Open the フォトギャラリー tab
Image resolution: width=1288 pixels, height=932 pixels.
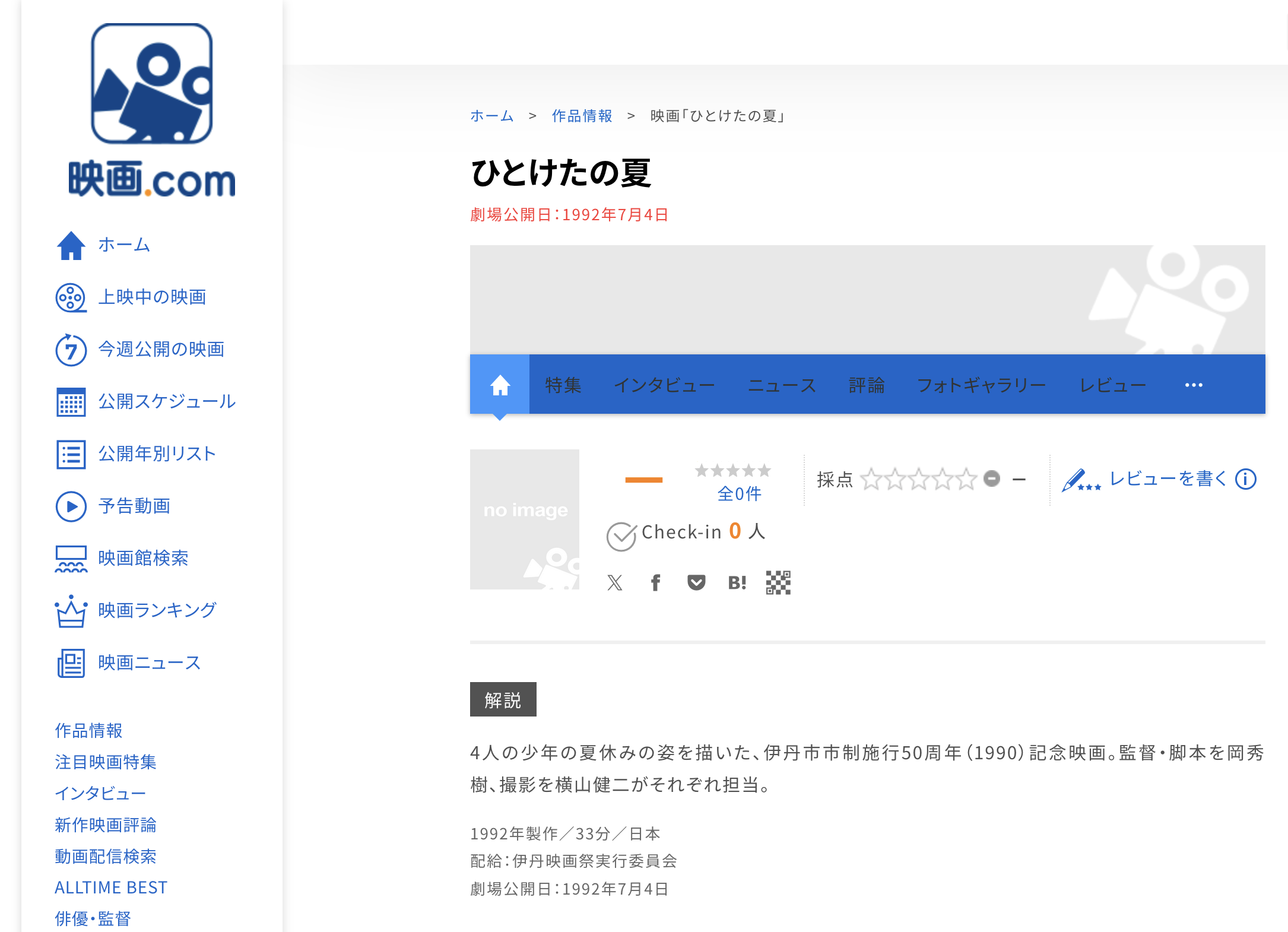(982, 385)
